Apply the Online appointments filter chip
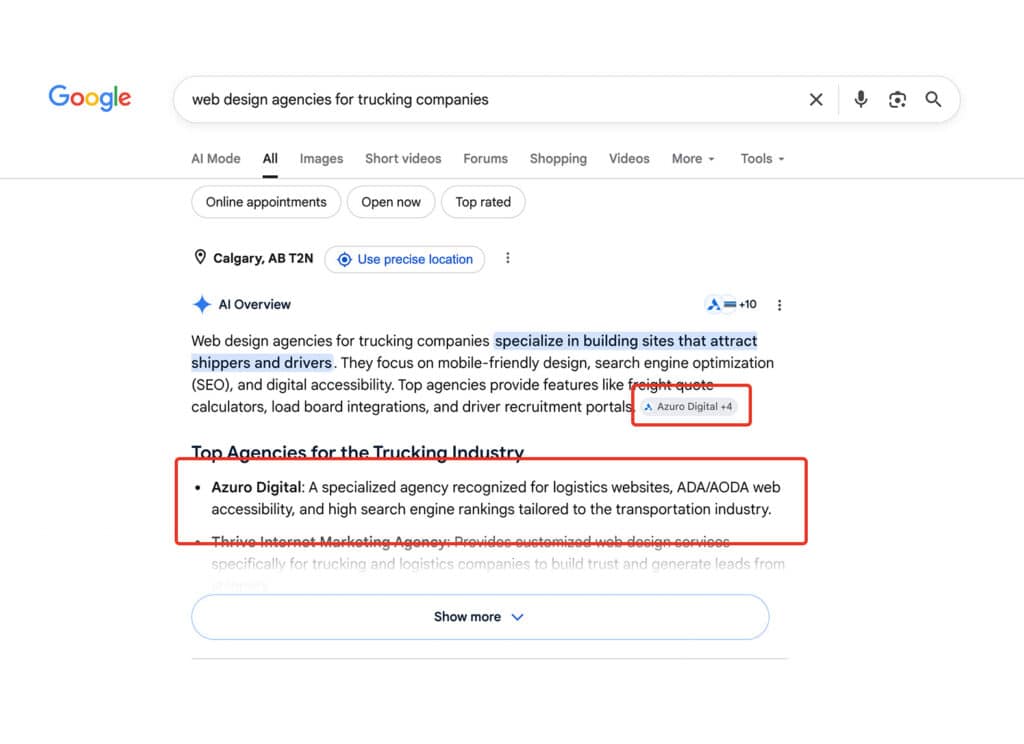Image resolution: width=1024 pixels, height=744 pixels. click(x=266, y=202)
